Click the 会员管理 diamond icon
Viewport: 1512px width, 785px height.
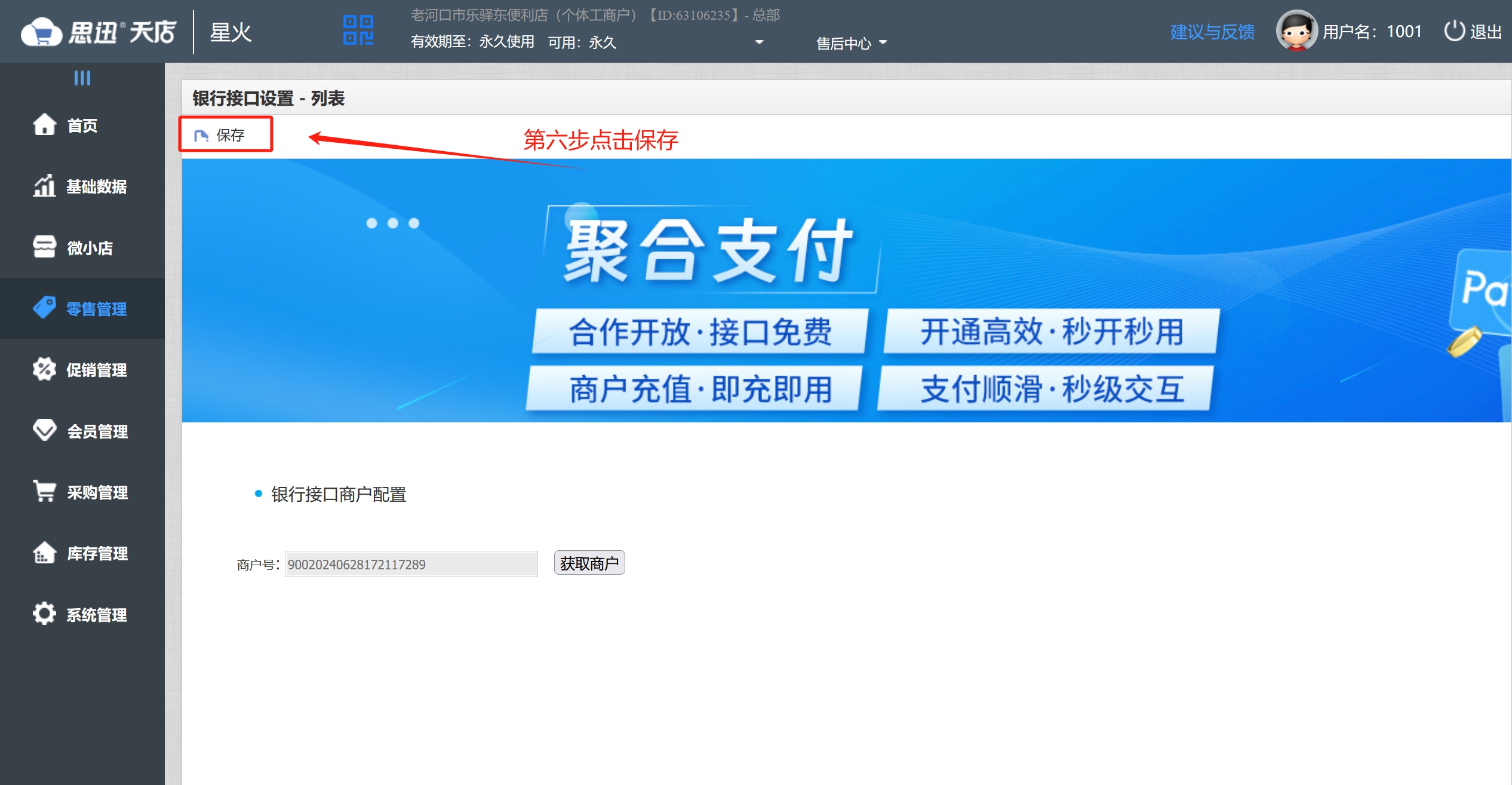[x=45, y=430]
